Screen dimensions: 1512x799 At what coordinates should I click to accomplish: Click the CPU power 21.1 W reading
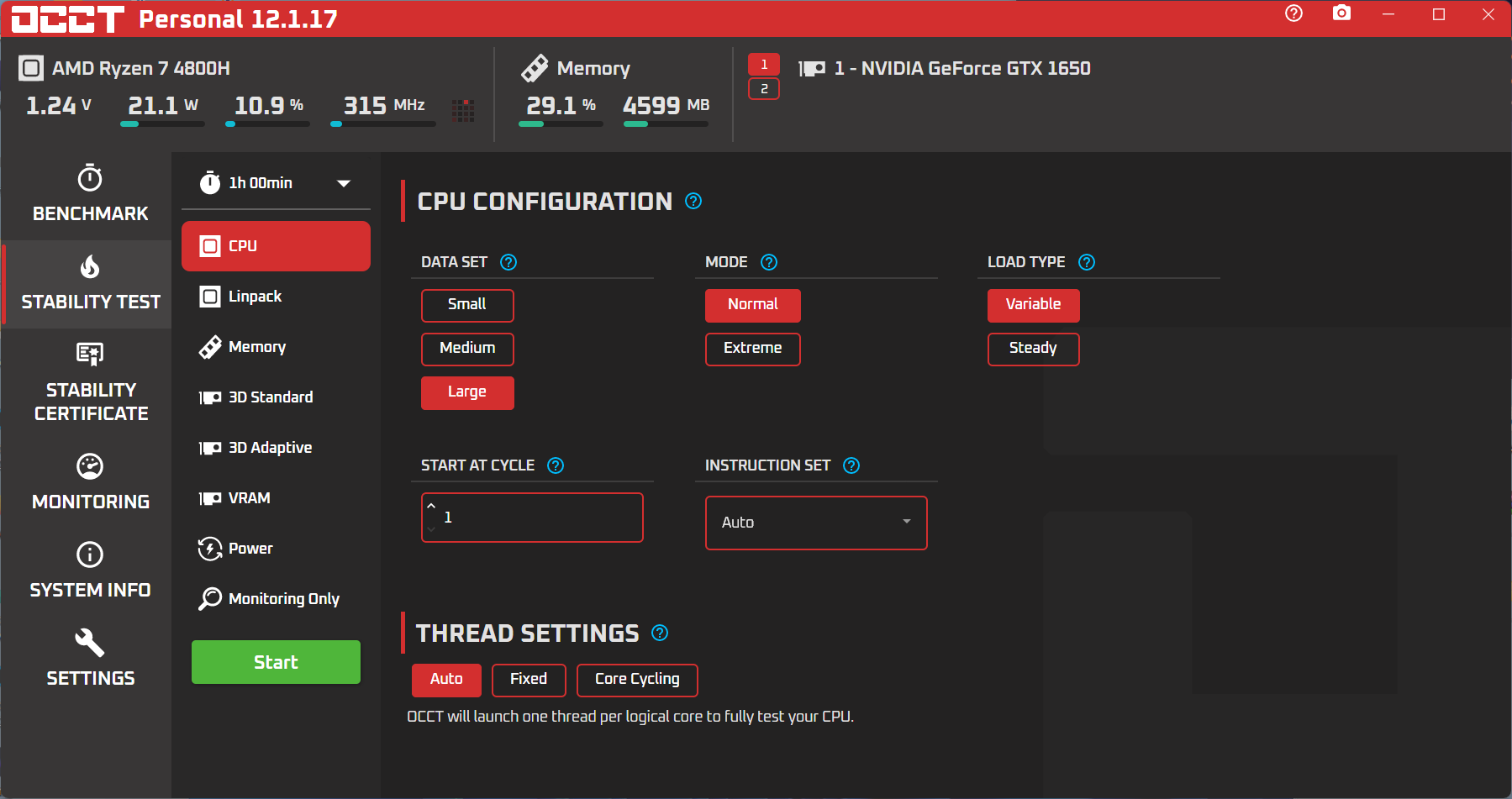click(163, 106)
